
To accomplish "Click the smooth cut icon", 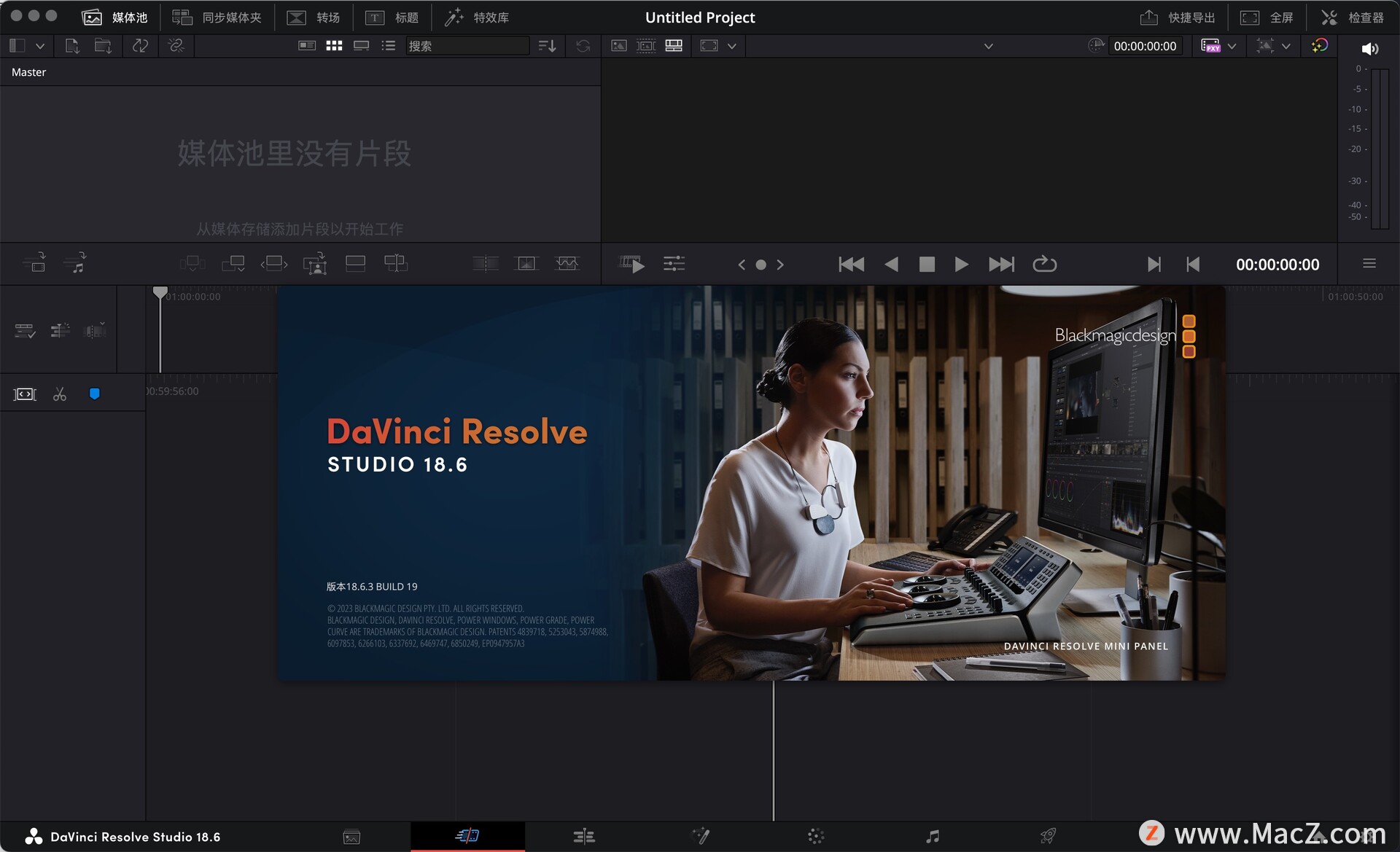I will 567,263.
